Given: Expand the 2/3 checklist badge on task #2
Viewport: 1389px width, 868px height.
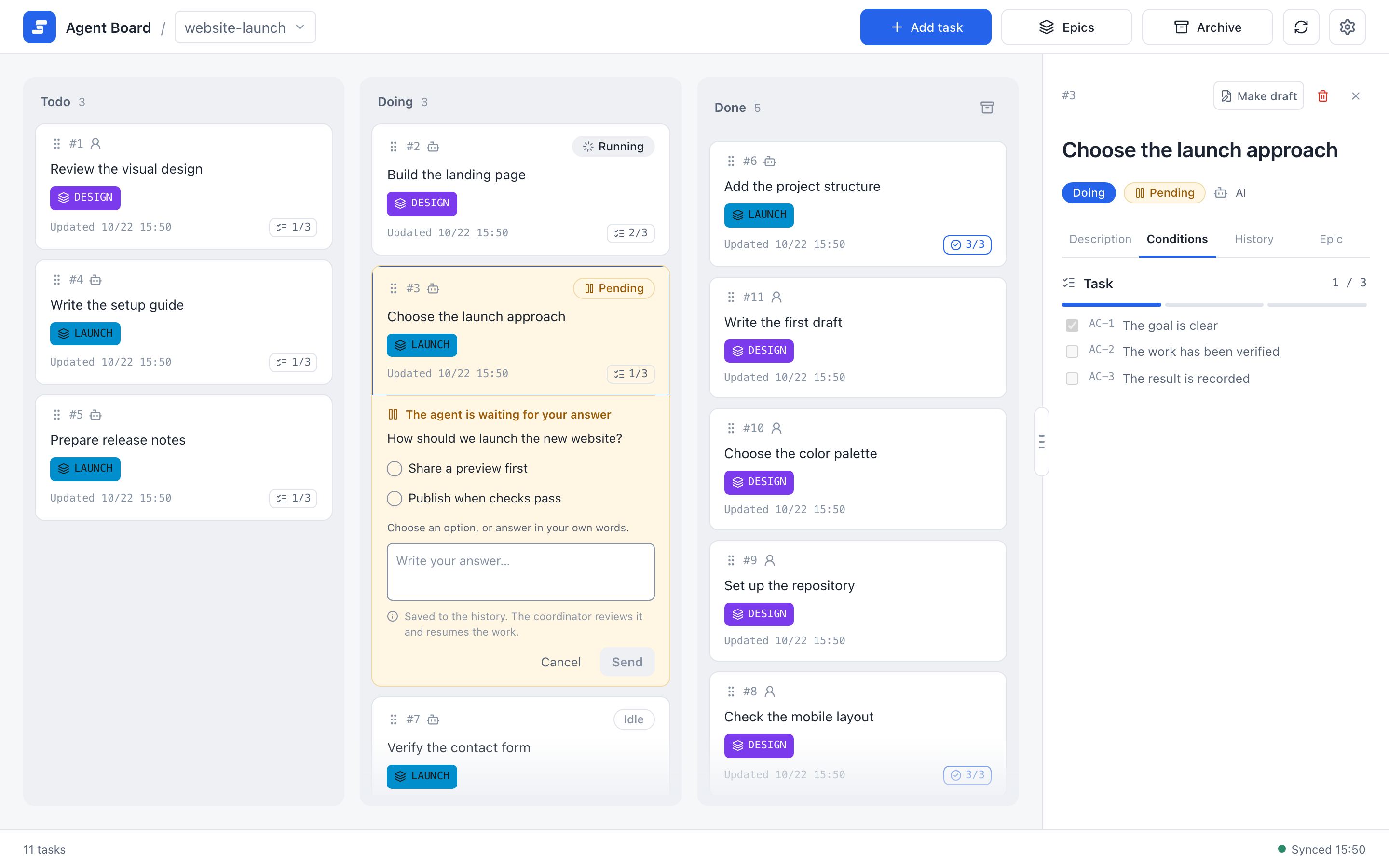Looking at the screenshot, I should pos(630,232).
